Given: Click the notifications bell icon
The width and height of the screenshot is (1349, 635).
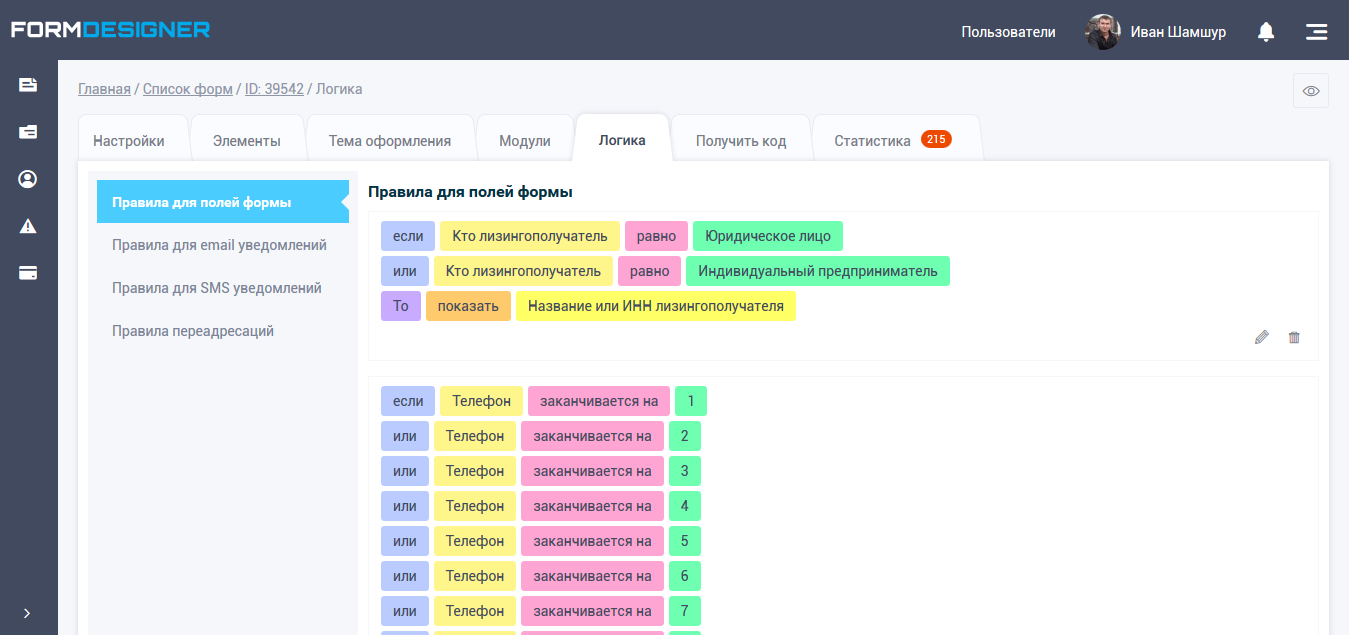Looking at the screenshot, I should [x=1266, y=32].
